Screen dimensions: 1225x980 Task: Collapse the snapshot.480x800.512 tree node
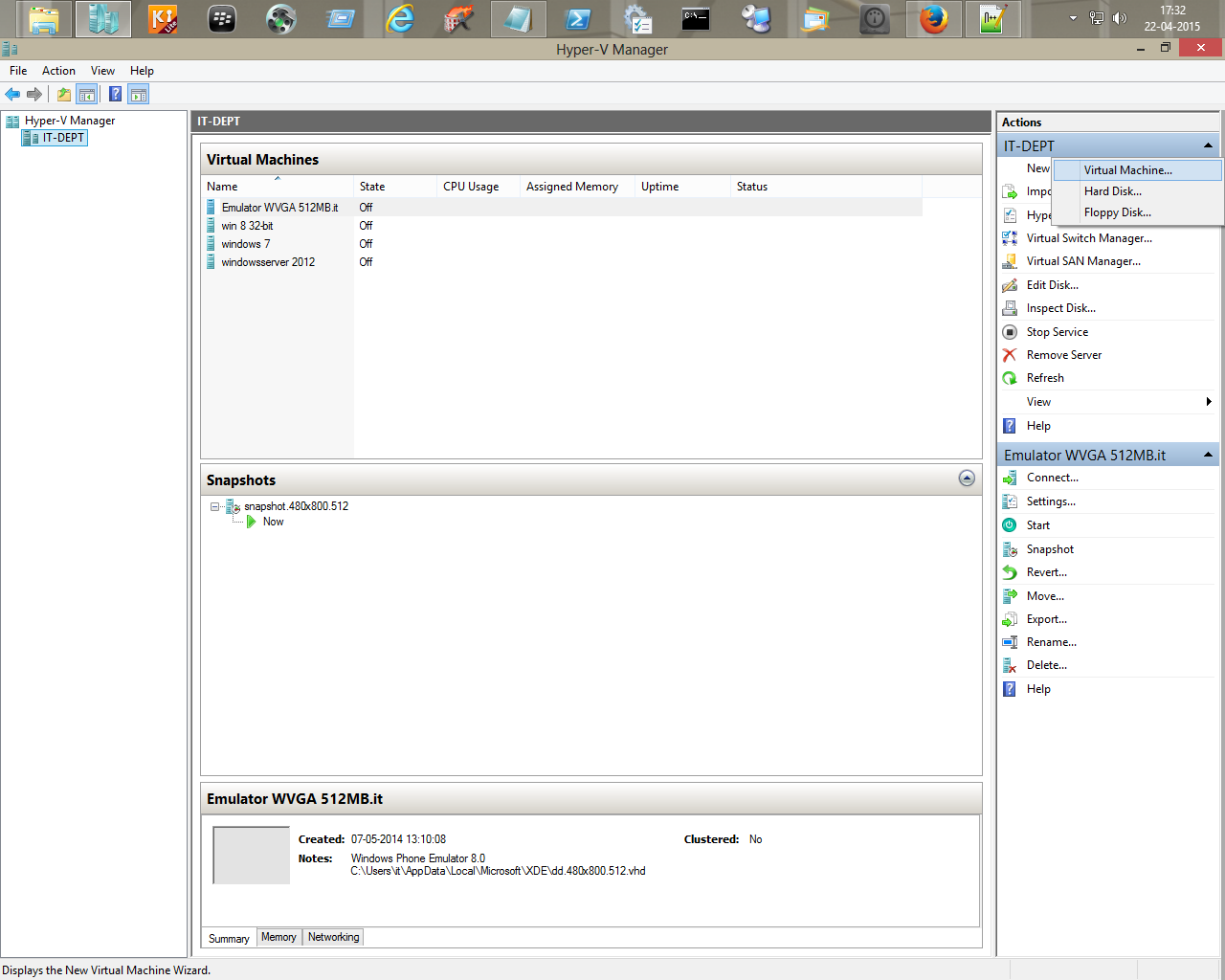[x=215, y=507]
